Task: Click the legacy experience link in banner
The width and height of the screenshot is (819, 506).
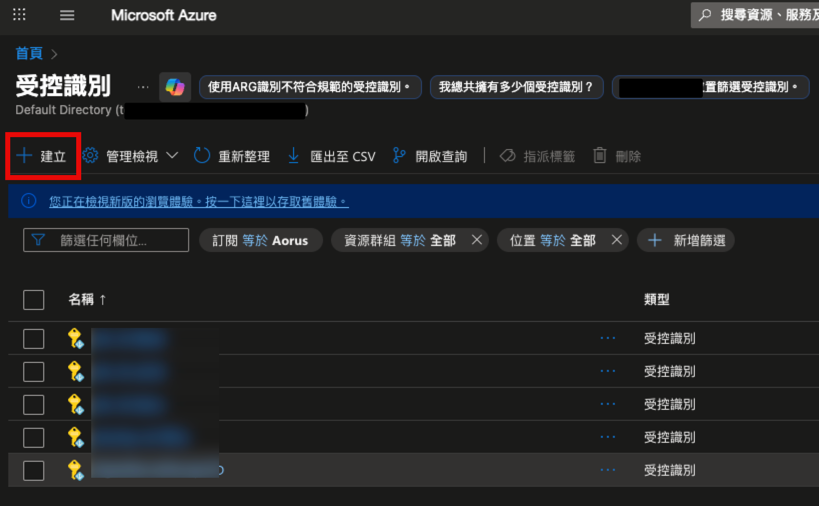Action: [199, 201]
